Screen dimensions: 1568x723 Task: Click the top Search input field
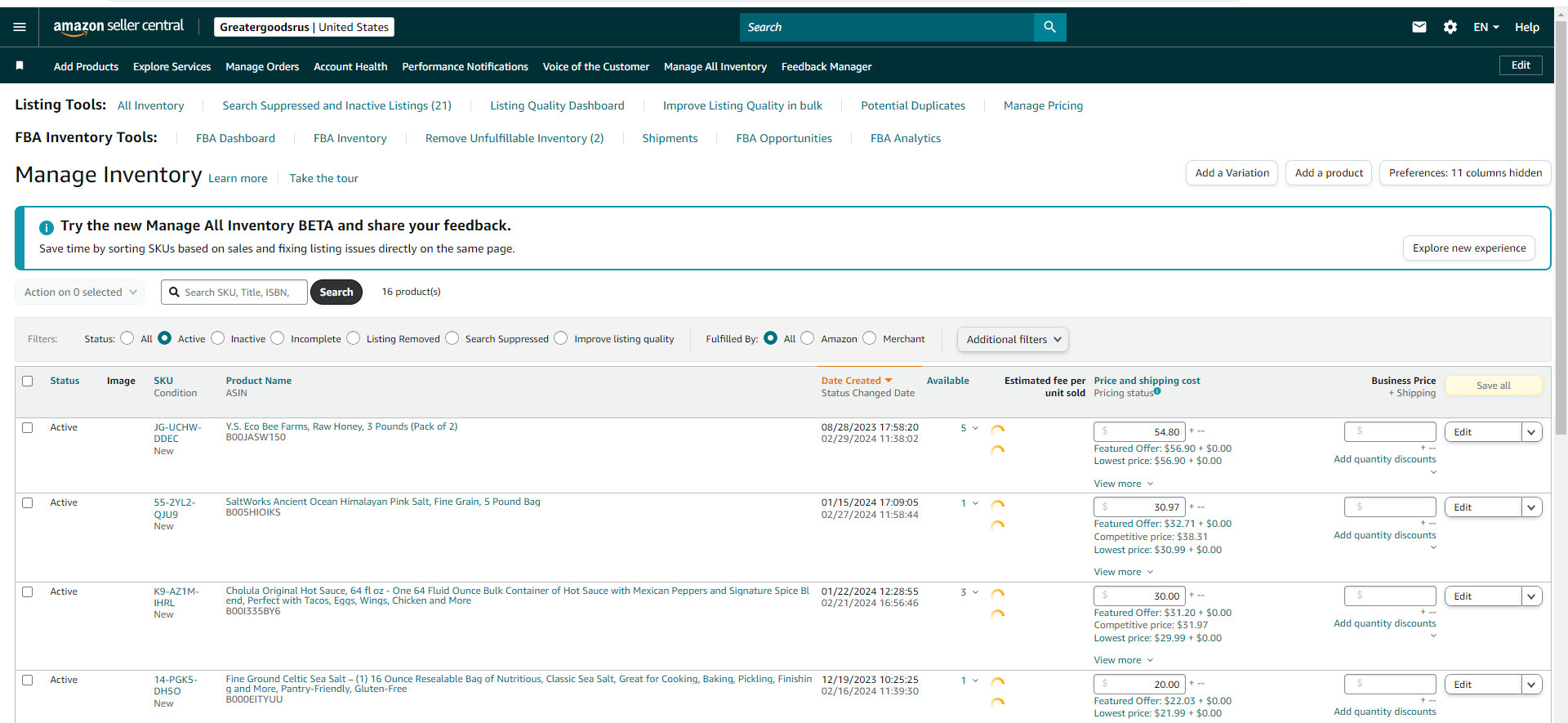point(887,27)
